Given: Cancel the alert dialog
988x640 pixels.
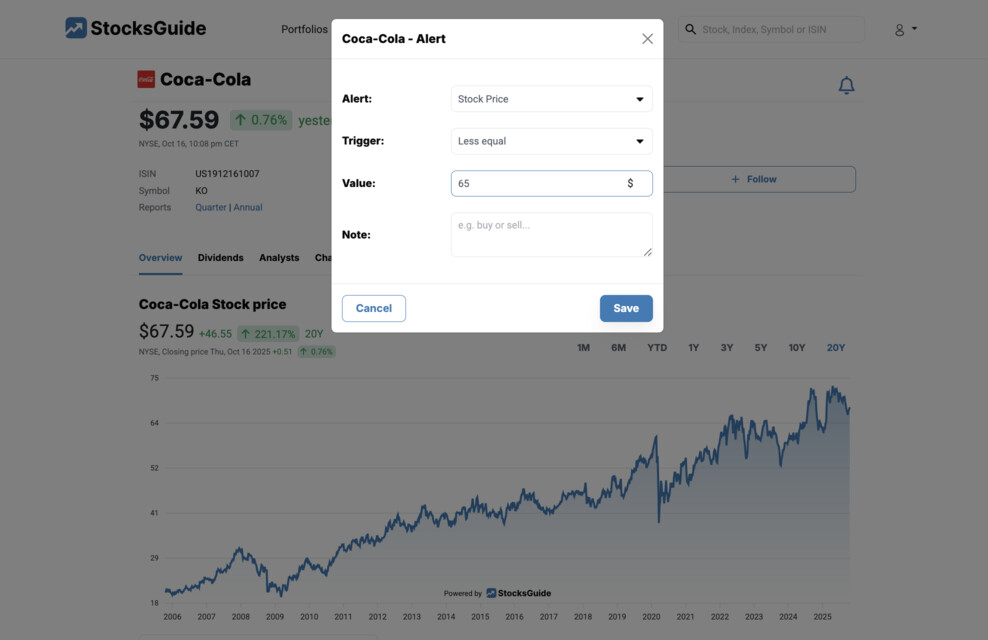Looking at the screenshot, I should pos(373,308).
